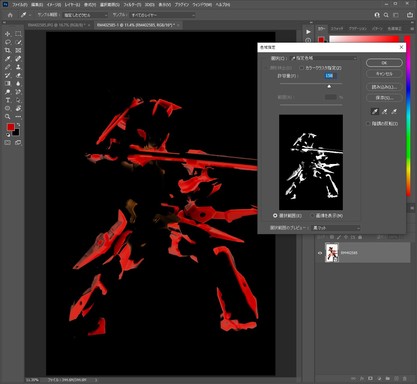Open the Edit Toolbar three-dots icon

[x=18, y=117]
